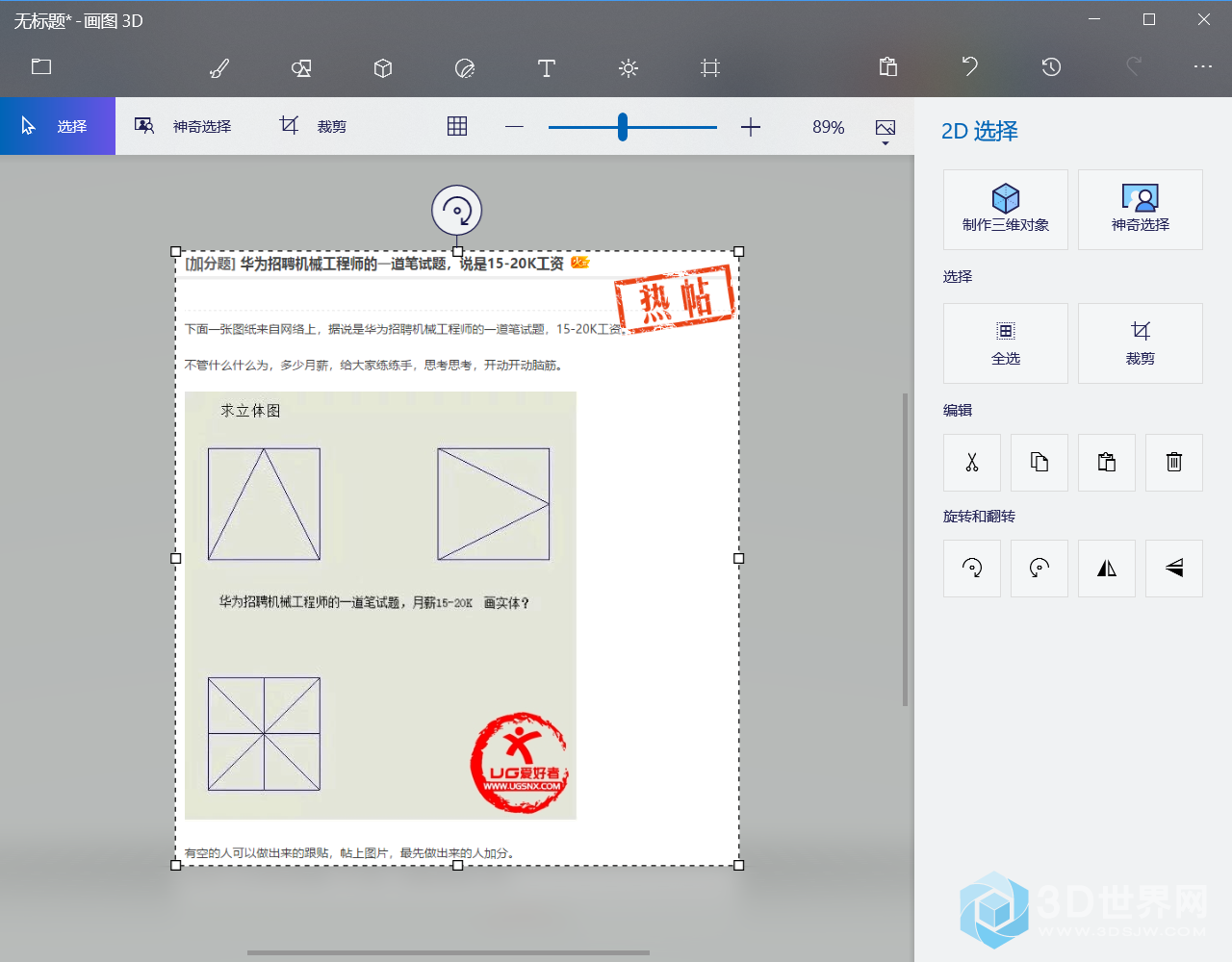Click the right-middle selection edge handle
Screen dimensions: 1232x962
pos(739,558)
